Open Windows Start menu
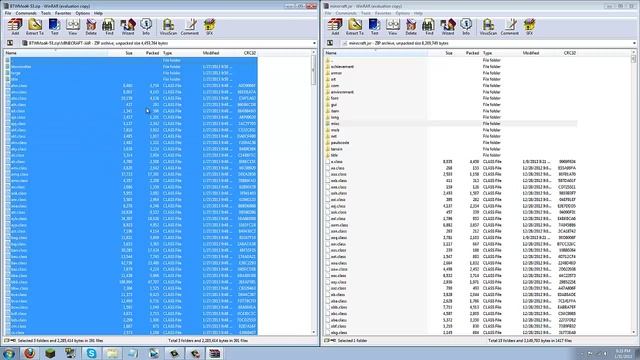This screenshot has width=640, height=360. (9, 353)
